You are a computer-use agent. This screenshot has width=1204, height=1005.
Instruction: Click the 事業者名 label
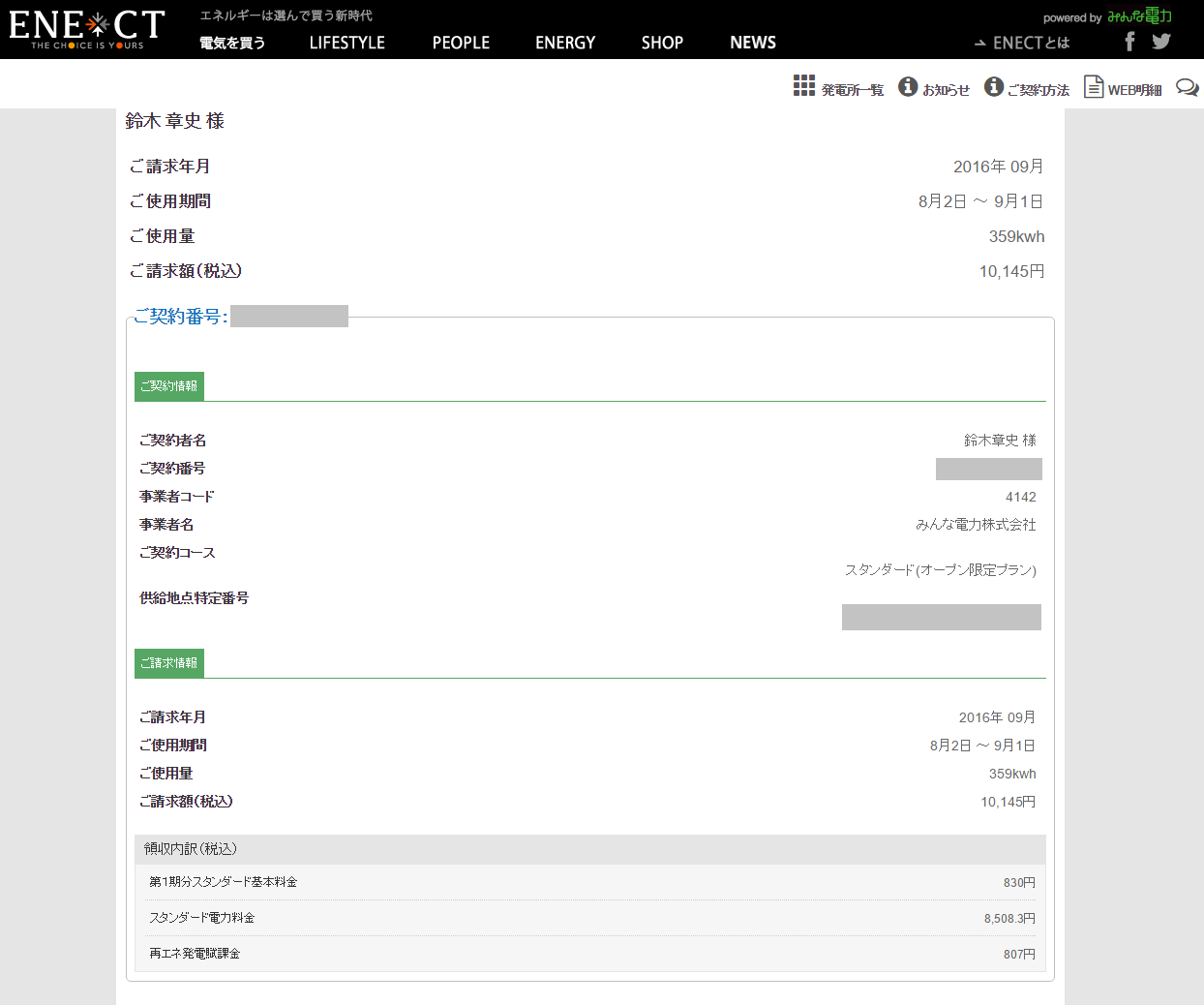(166, 525)
